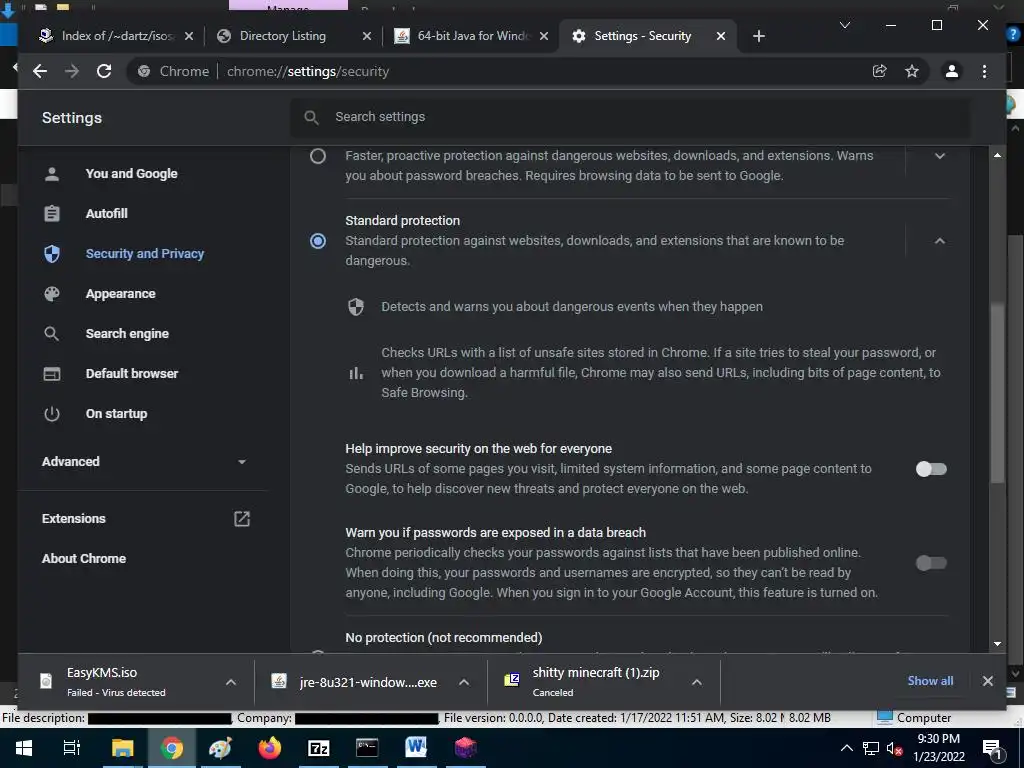The width and height of the screenshot is (1024, 768).
Task: Close the 64-bit Java for Windows tab
Action: [543, 36]
